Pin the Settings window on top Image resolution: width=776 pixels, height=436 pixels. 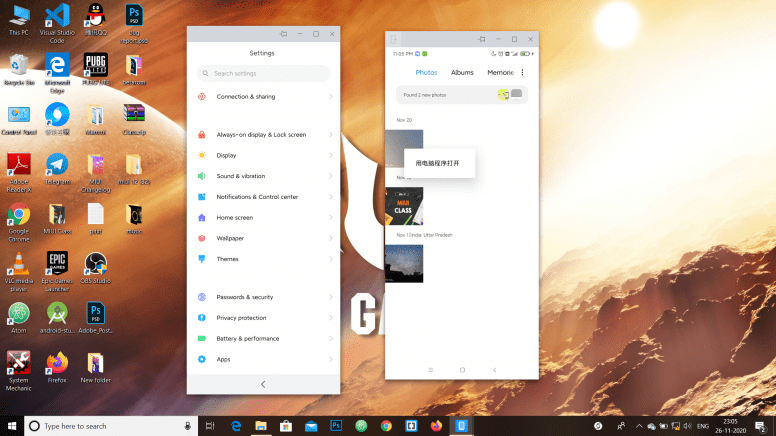coord(284,34)
